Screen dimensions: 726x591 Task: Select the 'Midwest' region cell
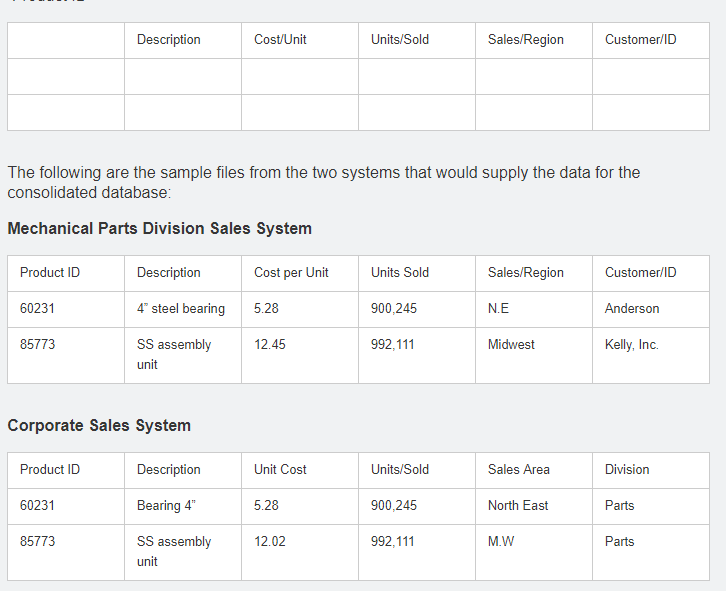[x=511, y=345]
